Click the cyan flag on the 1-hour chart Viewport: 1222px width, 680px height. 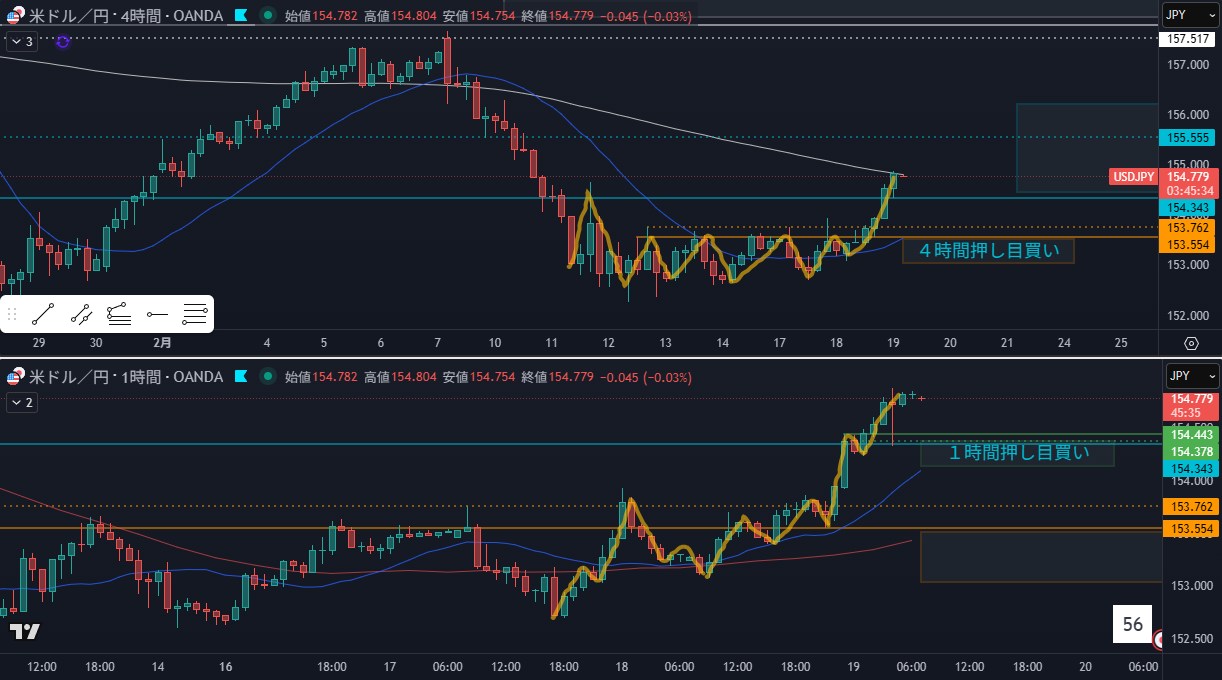(x=240, y=377)
